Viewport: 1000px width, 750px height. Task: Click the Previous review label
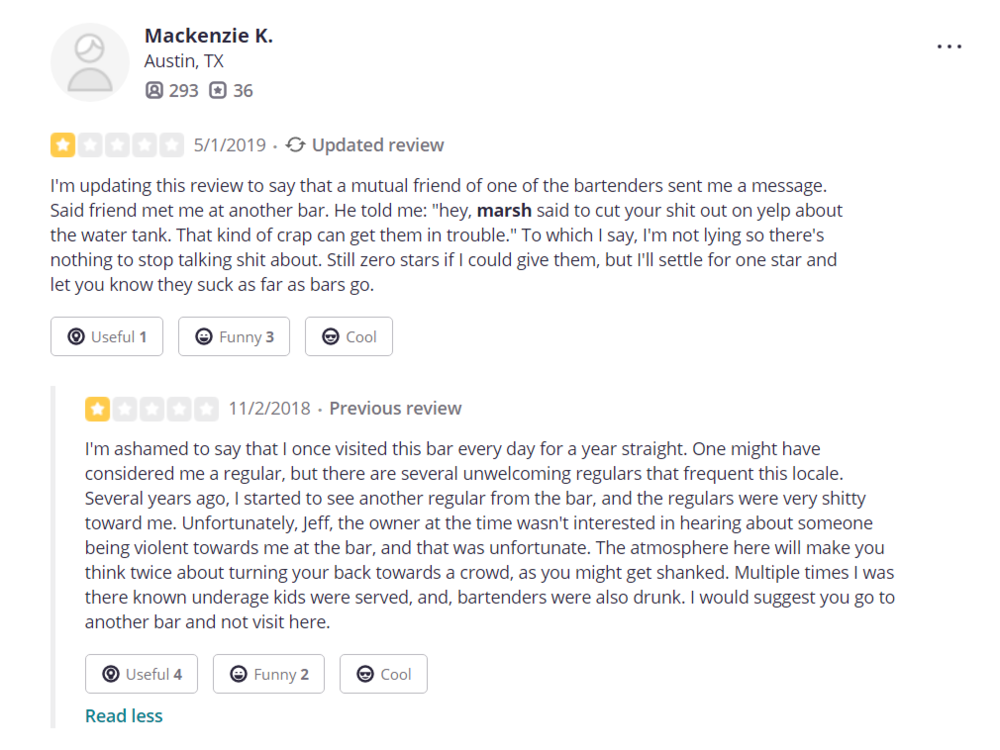tap(395, 408)
